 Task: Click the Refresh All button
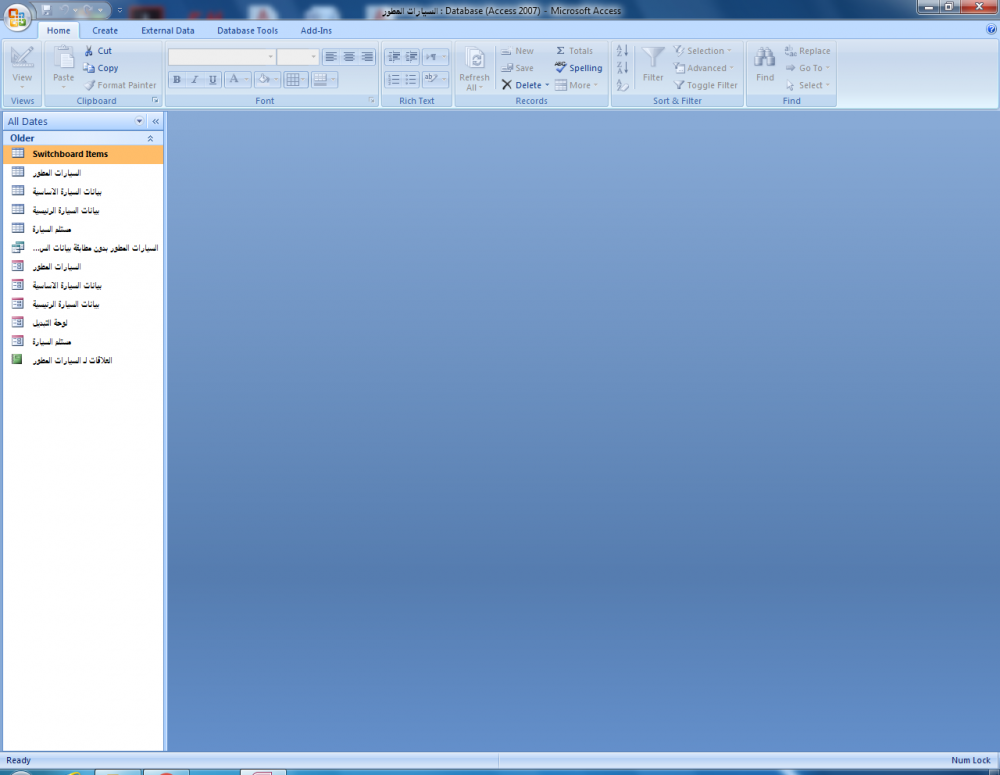pos(474,68)
